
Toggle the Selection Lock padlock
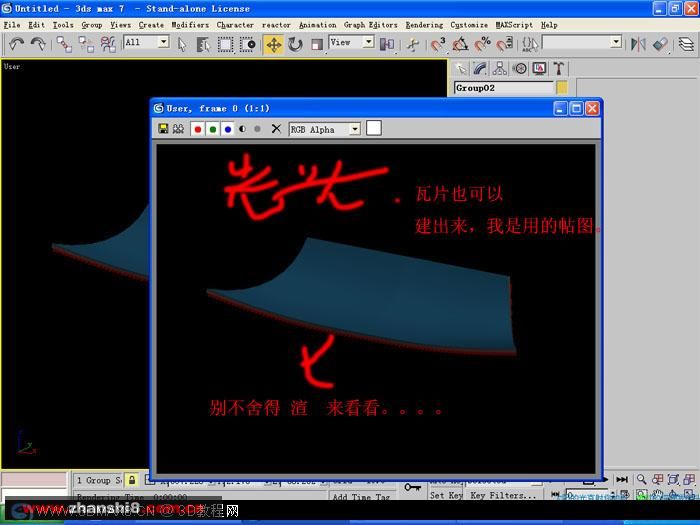pos(132,480)
